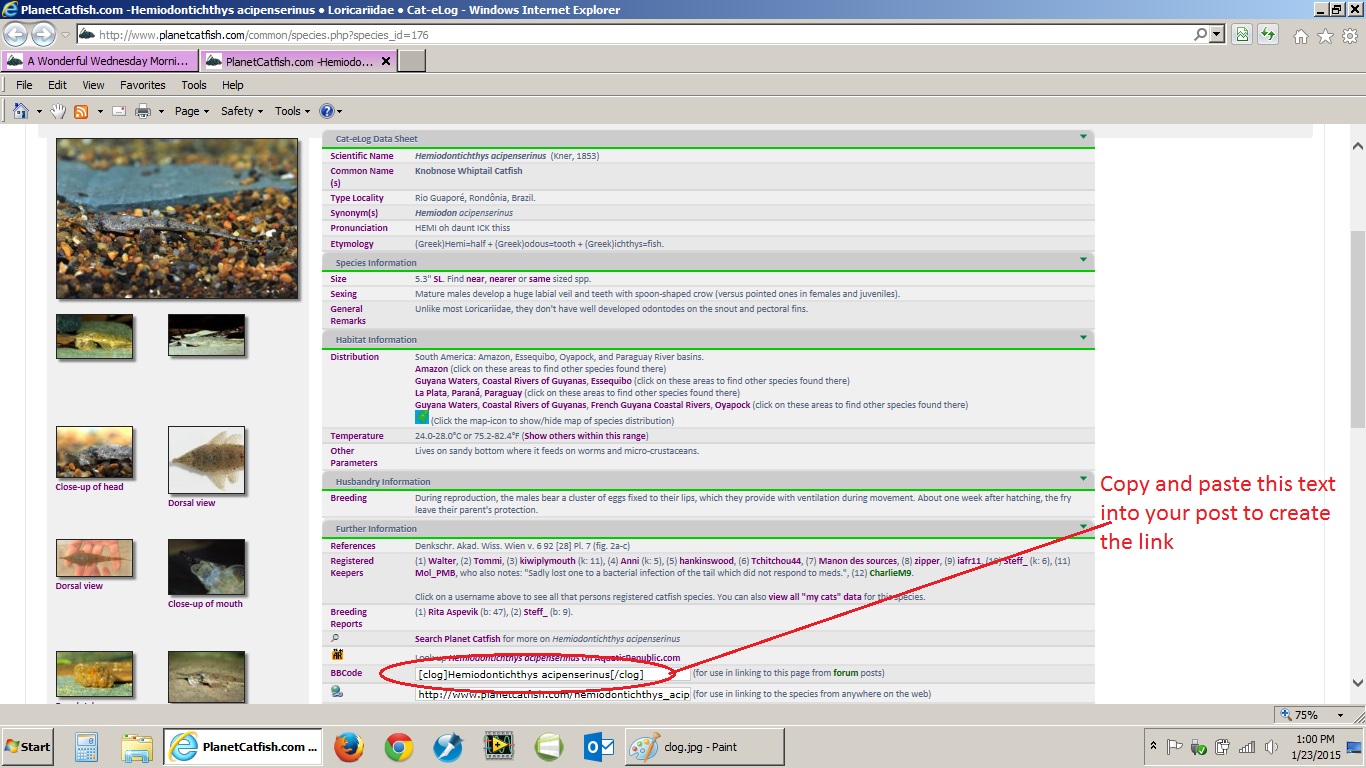Open the View menu
Screen dimensions: 1366x768
93,85
